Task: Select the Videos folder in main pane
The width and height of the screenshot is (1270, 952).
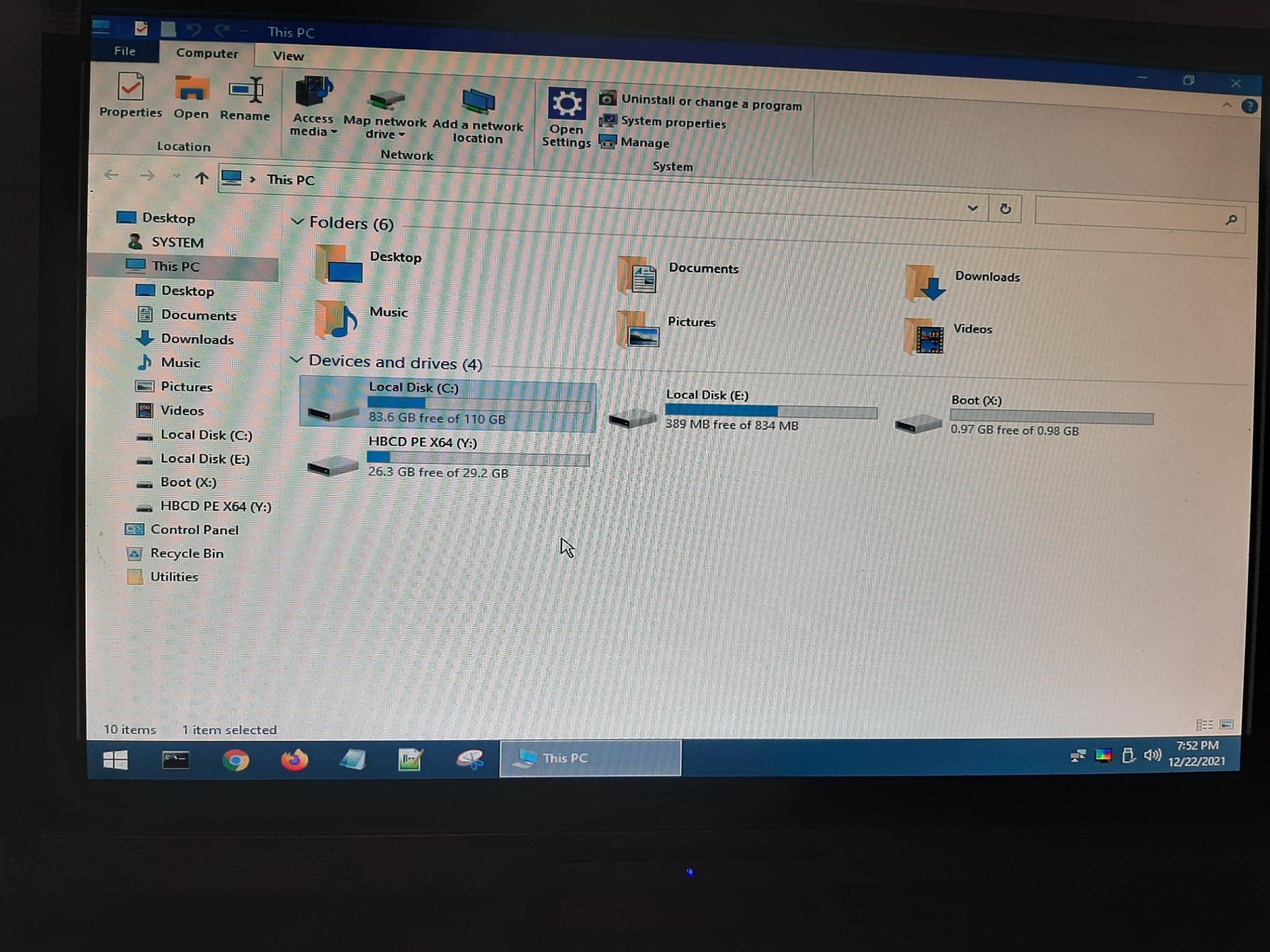Action: point(949,335)
